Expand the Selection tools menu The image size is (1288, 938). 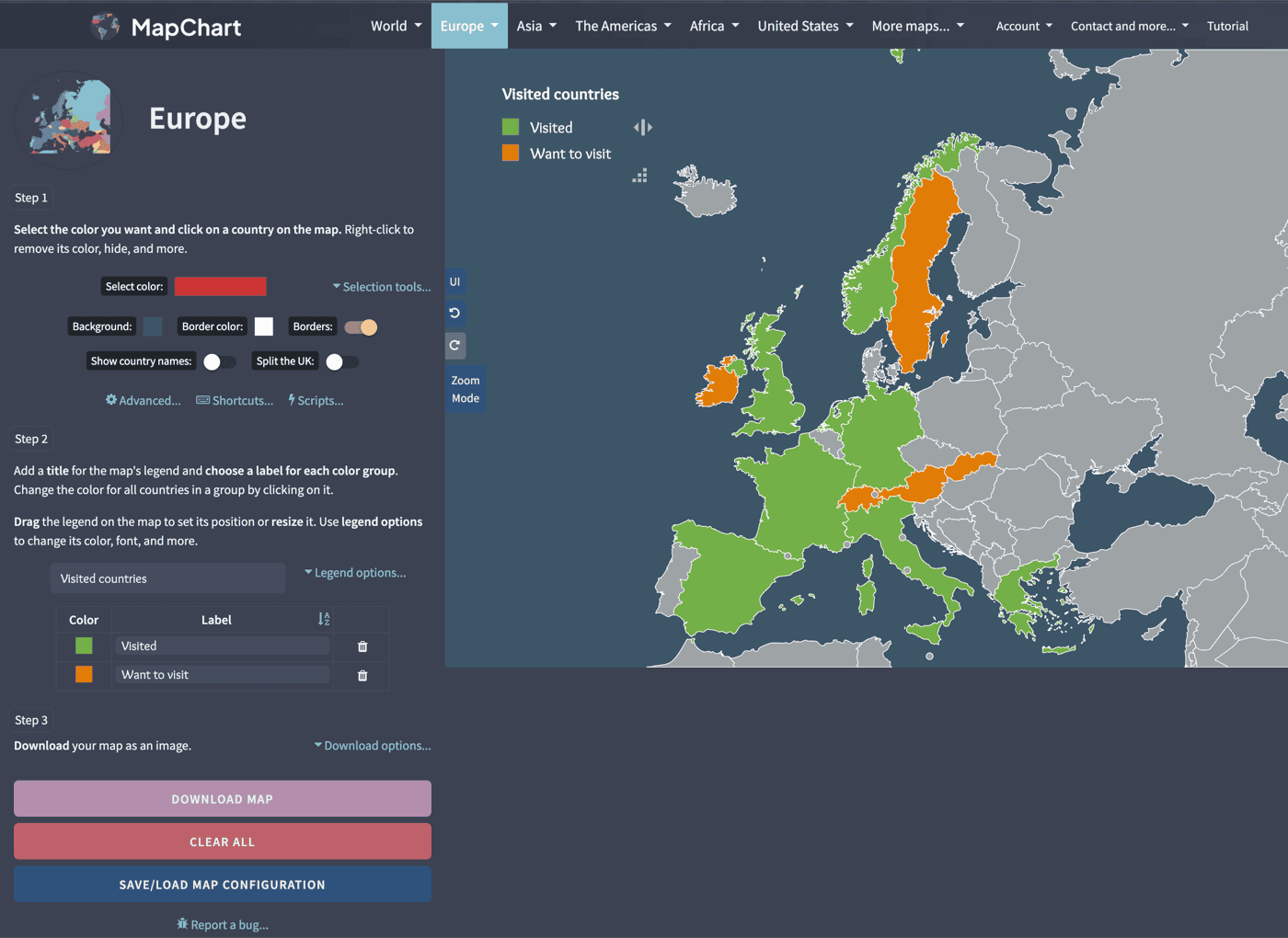pos(382,287)
